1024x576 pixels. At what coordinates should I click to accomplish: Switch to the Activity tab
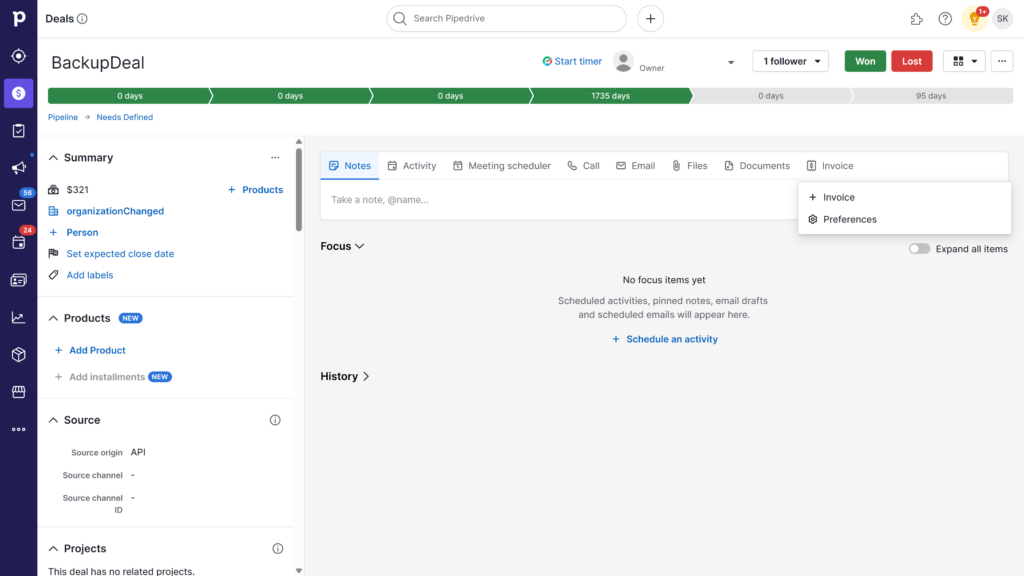412,166
